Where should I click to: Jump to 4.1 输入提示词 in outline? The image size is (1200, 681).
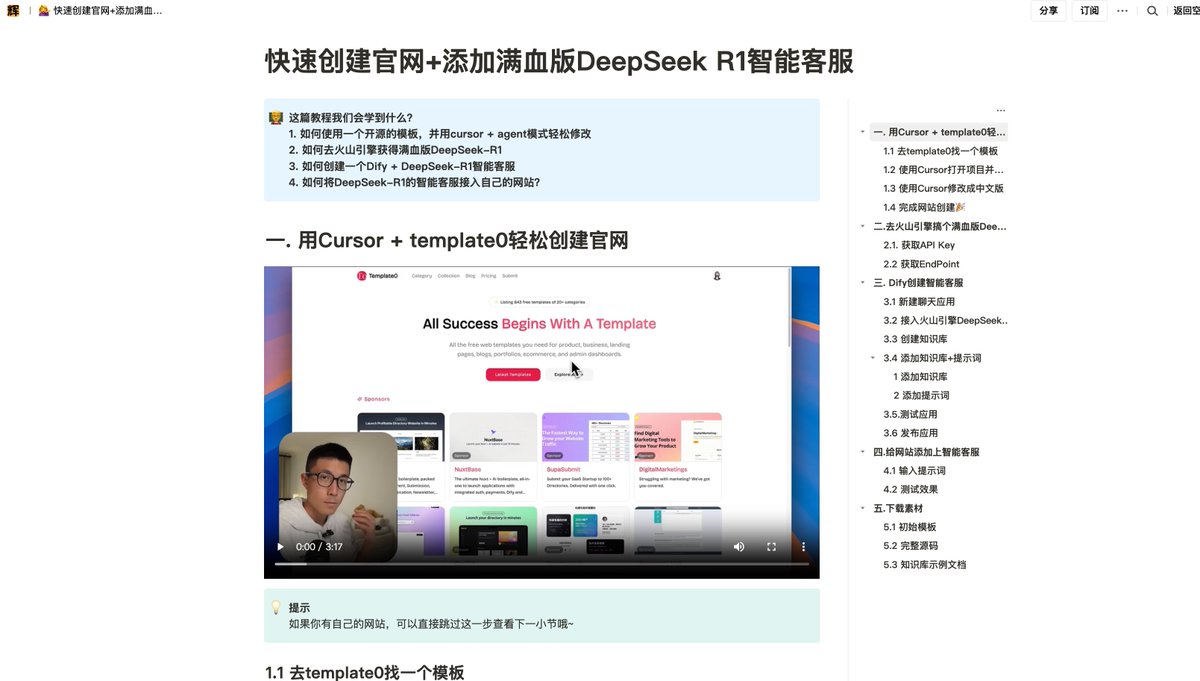click(x=914, y=471)
